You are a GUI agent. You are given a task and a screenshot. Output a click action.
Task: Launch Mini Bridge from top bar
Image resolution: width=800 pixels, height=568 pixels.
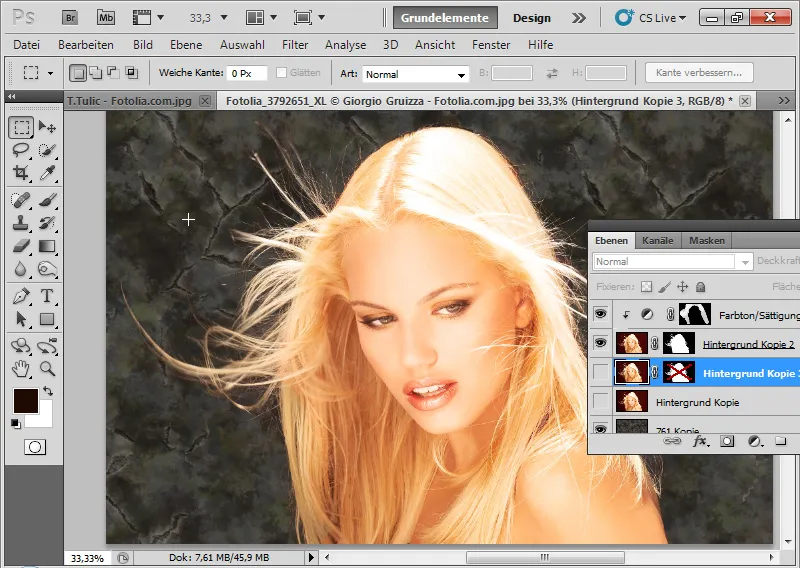(x=106, y=18)
